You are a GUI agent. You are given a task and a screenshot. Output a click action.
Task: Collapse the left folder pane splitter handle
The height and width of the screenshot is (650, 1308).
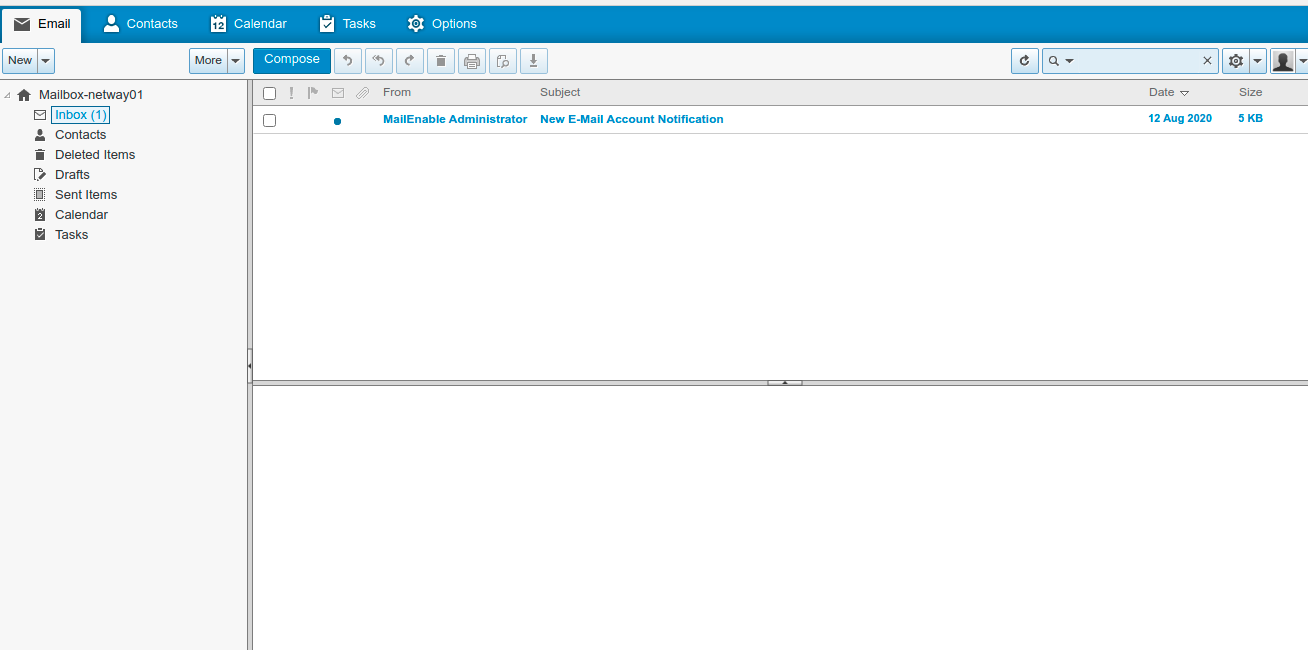249,366
